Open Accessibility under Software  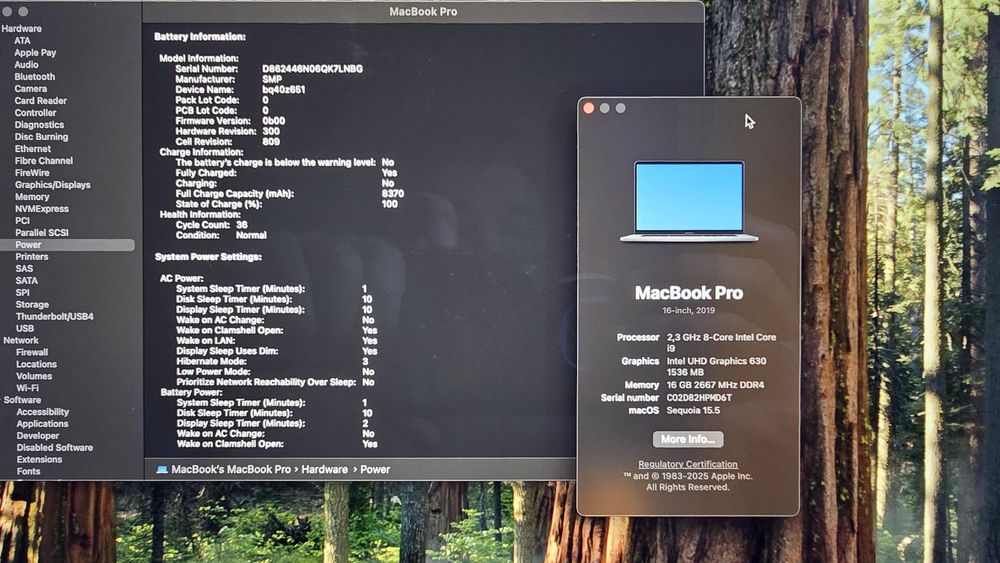[x=43, y=413]
